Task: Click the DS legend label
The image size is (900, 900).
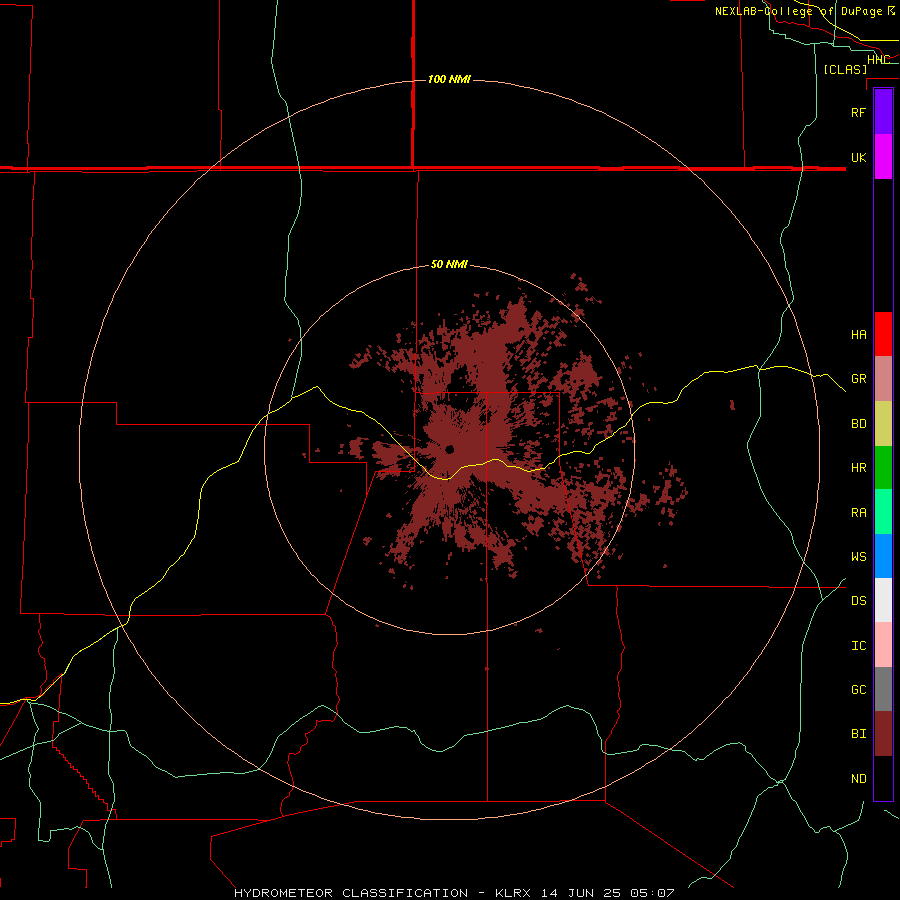Action: [x=858, y=600]
